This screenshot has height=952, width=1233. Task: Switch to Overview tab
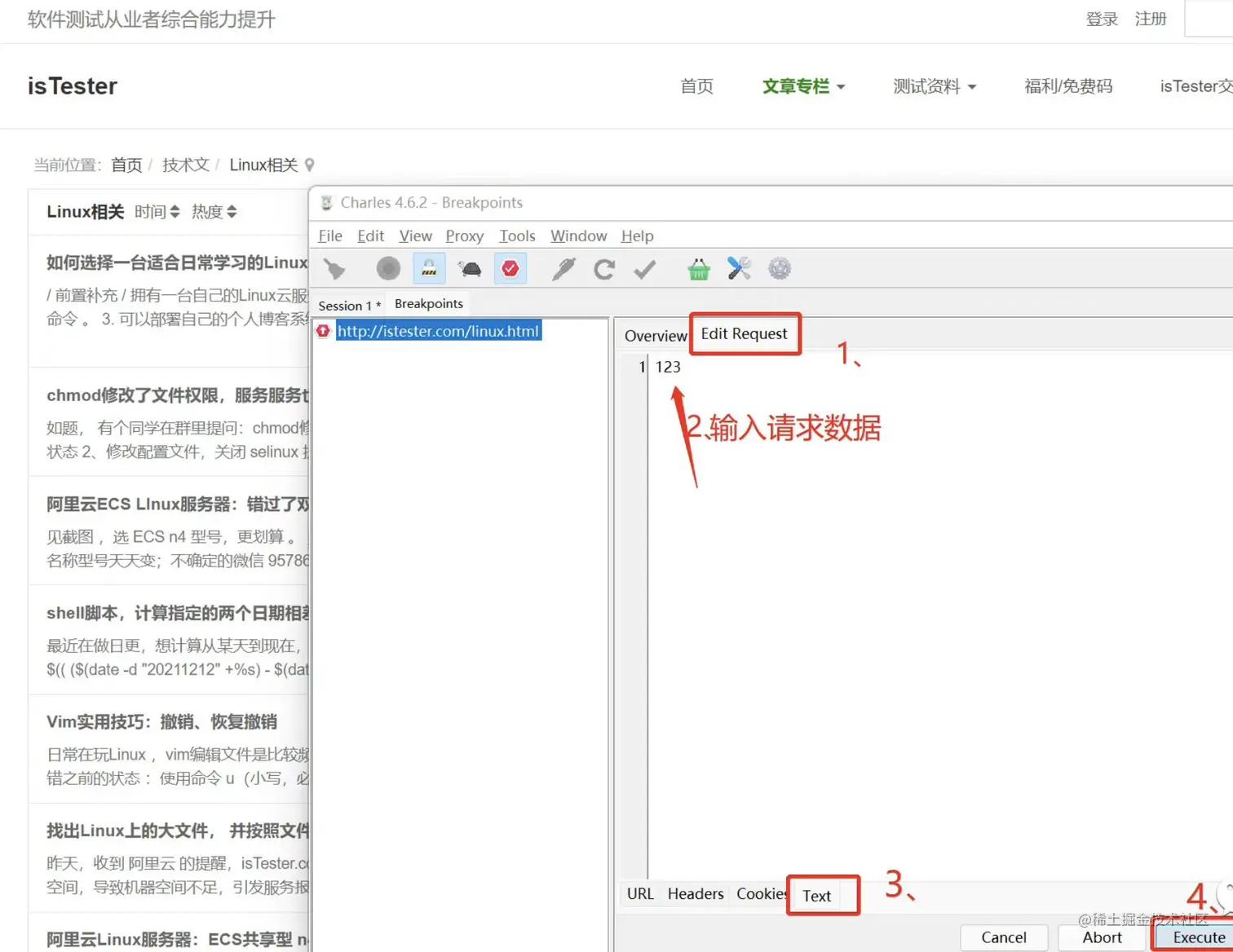point(656,336)
